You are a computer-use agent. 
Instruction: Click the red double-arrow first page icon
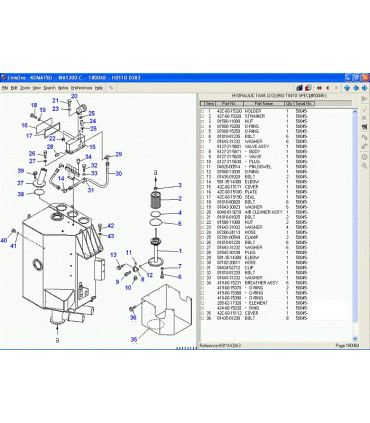(x=319, y=88)
